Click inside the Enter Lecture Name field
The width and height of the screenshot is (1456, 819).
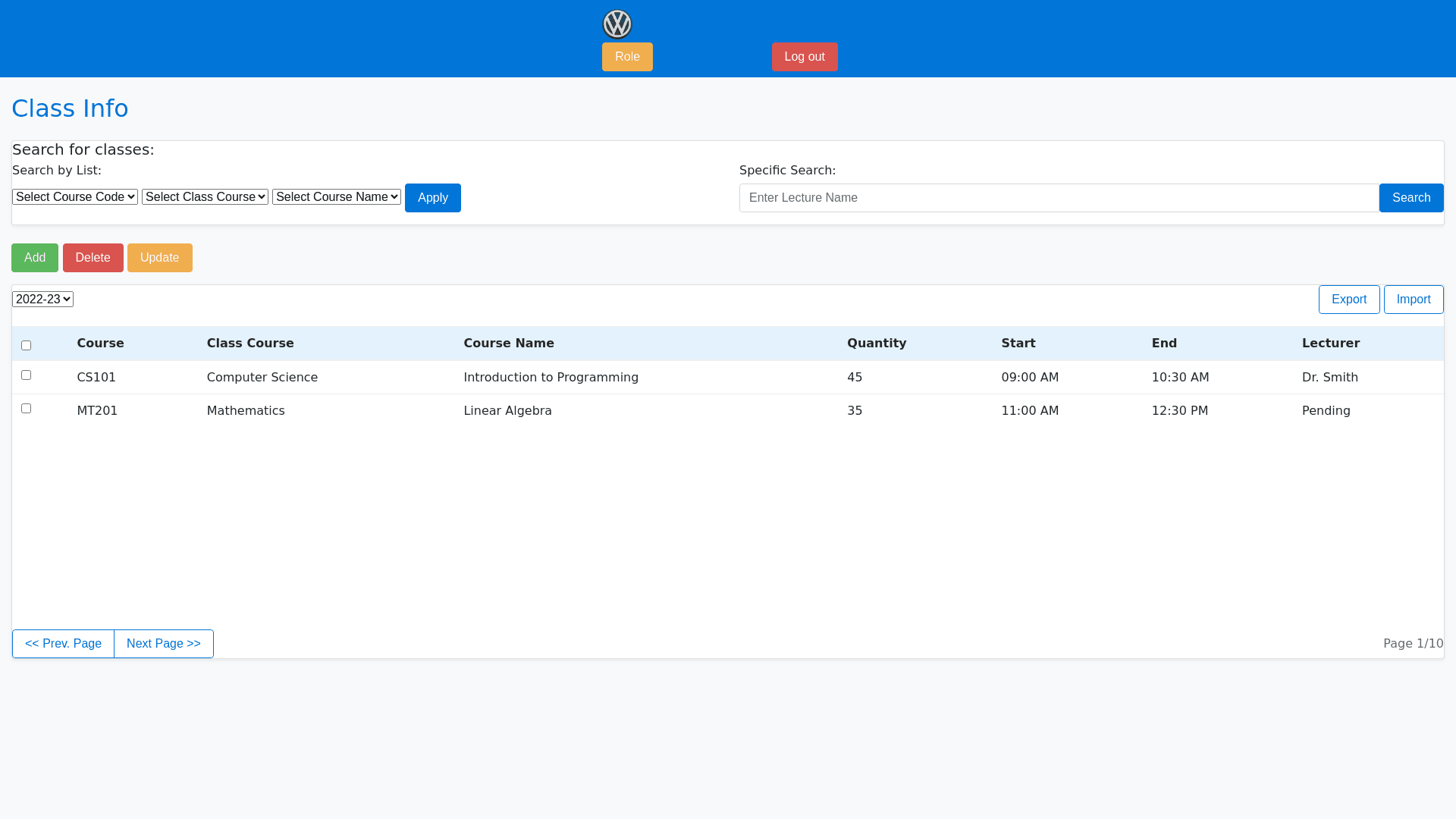click(1059, 197)
